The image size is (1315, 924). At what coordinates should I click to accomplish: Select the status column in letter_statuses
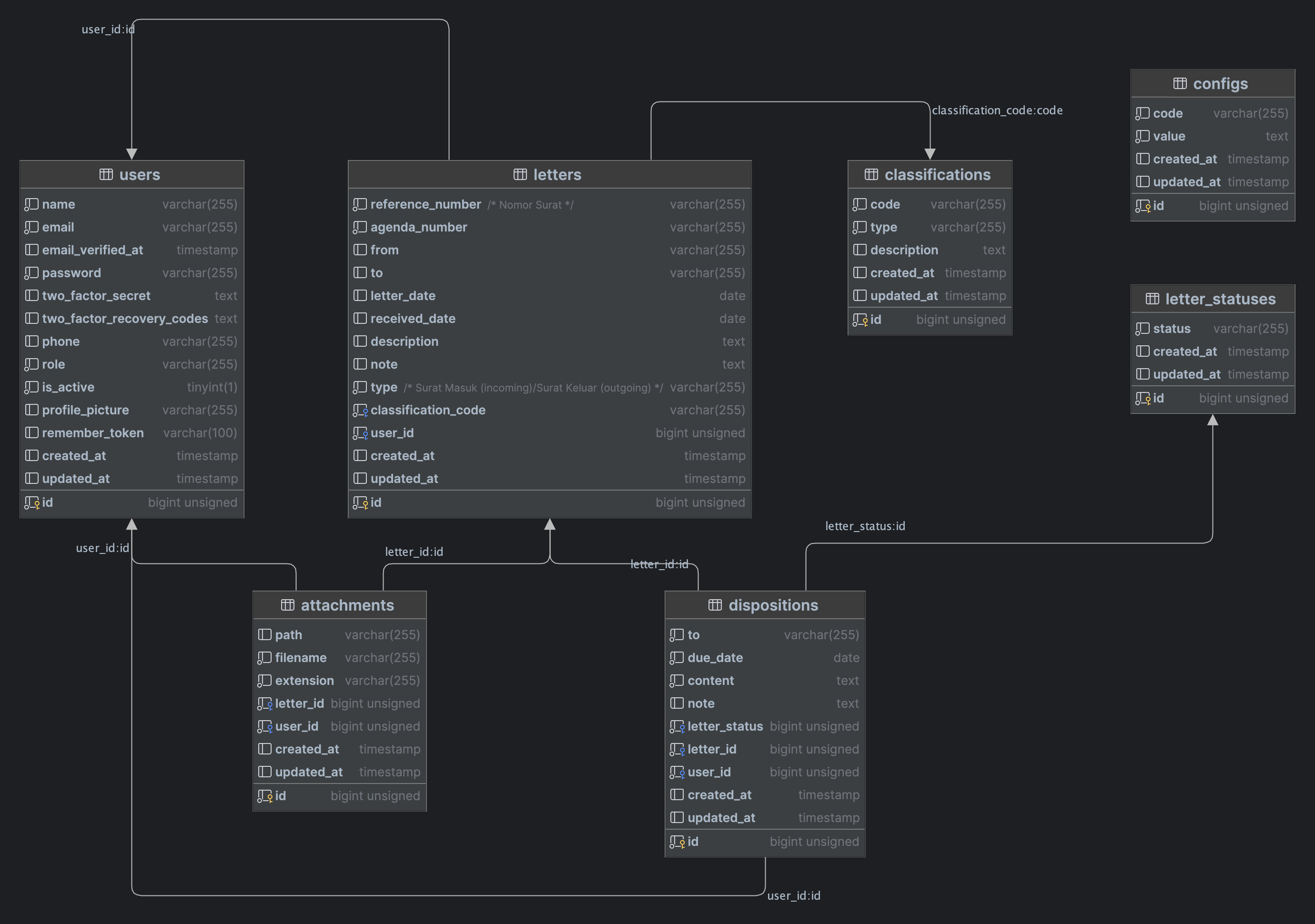[1171, 329]
